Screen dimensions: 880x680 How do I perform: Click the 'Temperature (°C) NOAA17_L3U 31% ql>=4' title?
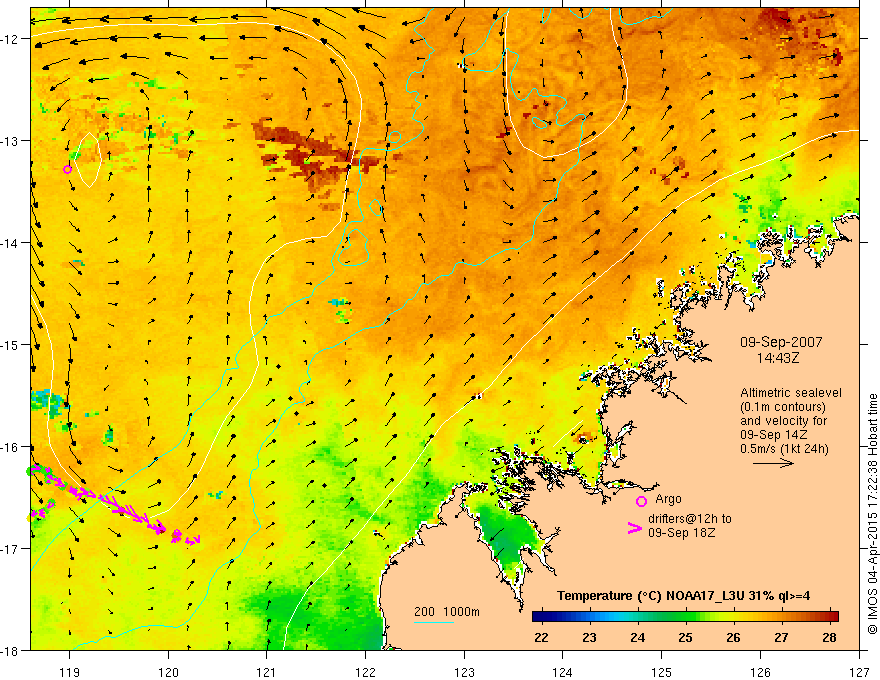coord(683,596)
